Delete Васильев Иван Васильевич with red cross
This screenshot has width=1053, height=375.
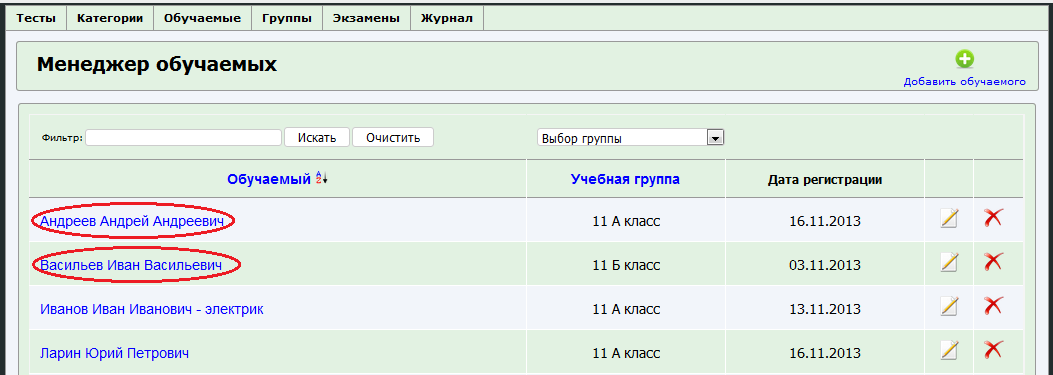coord(993,261)
